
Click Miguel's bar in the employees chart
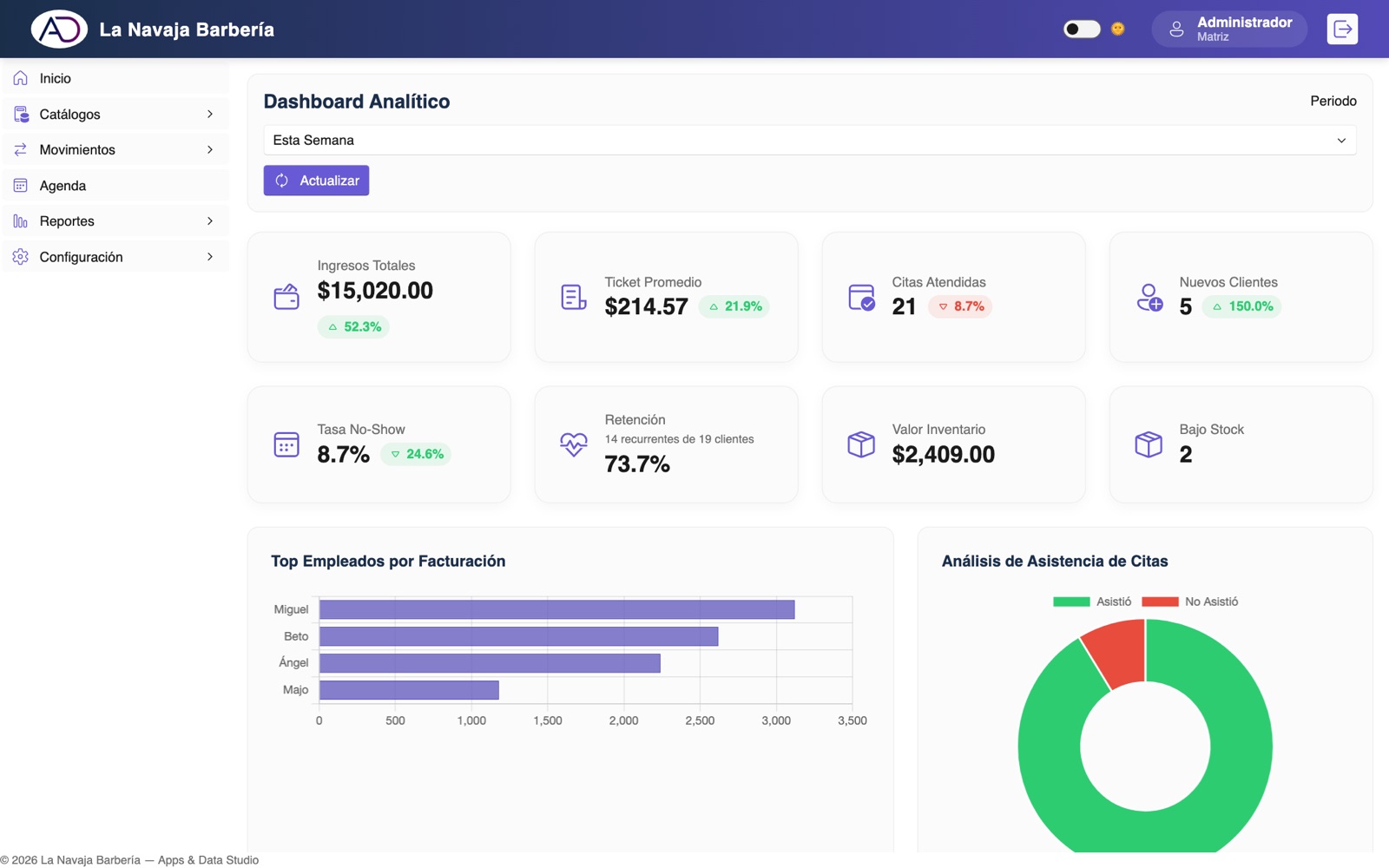[556, 609]
